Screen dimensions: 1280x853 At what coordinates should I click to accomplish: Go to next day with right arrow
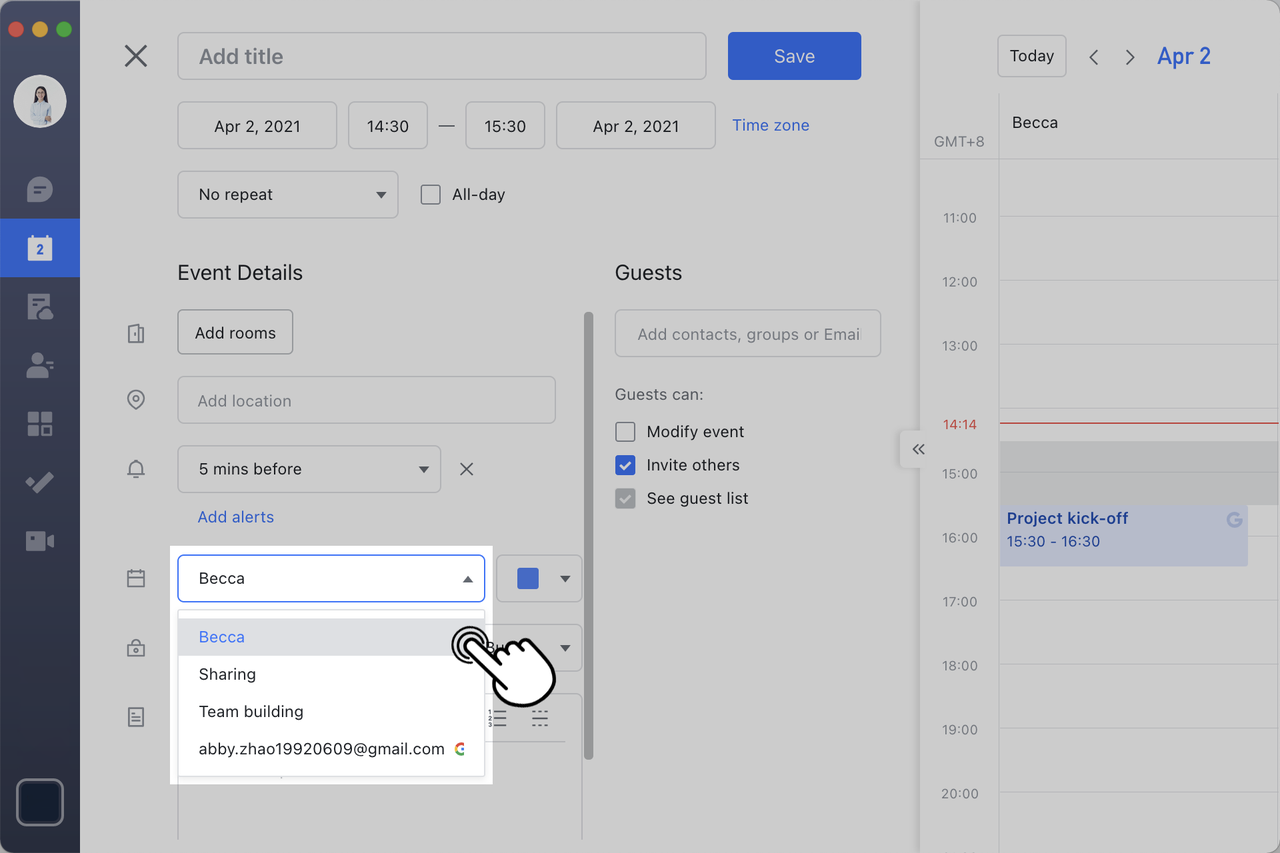(1129, 57)
